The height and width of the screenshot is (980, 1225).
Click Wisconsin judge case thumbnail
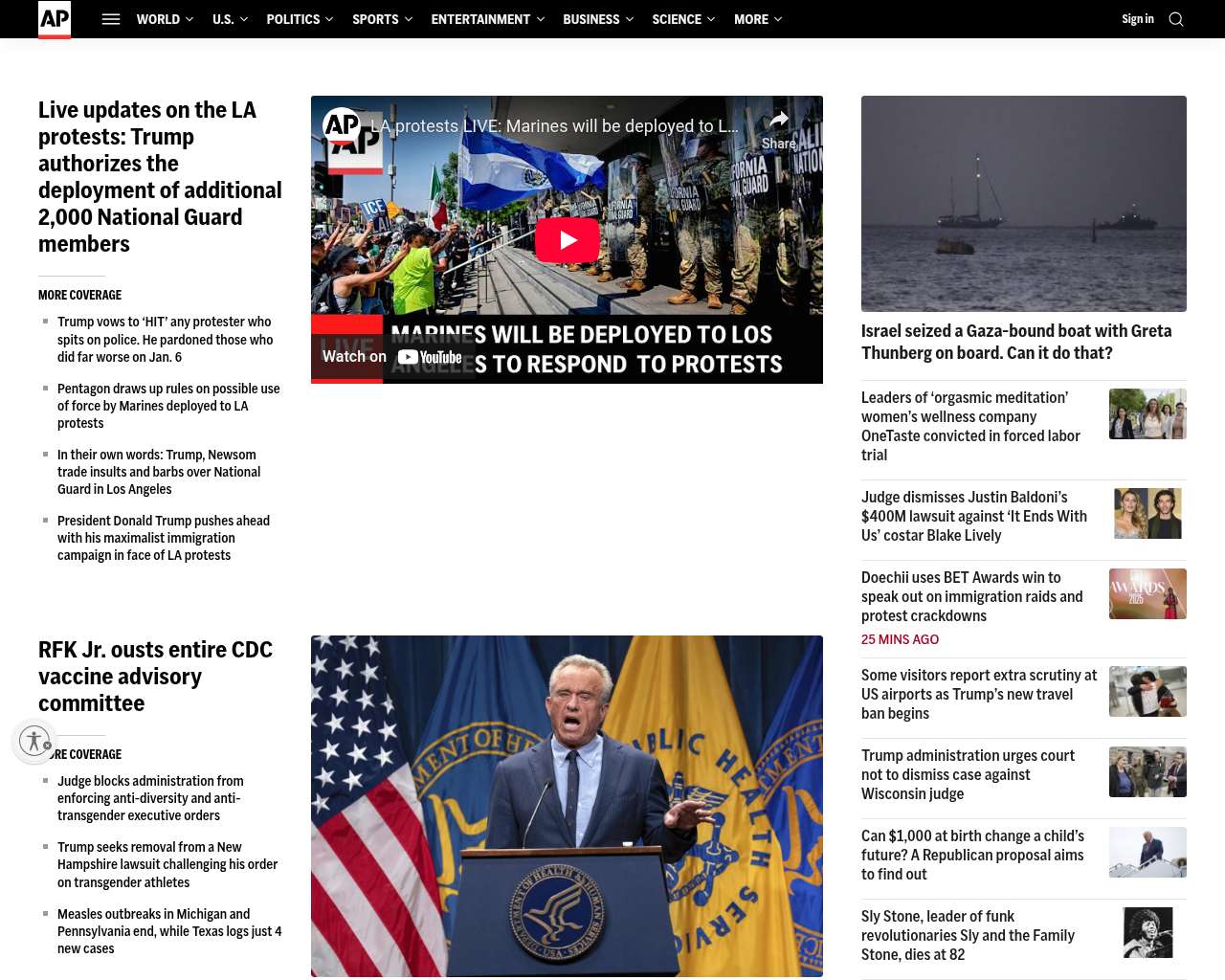point(1147,771)
